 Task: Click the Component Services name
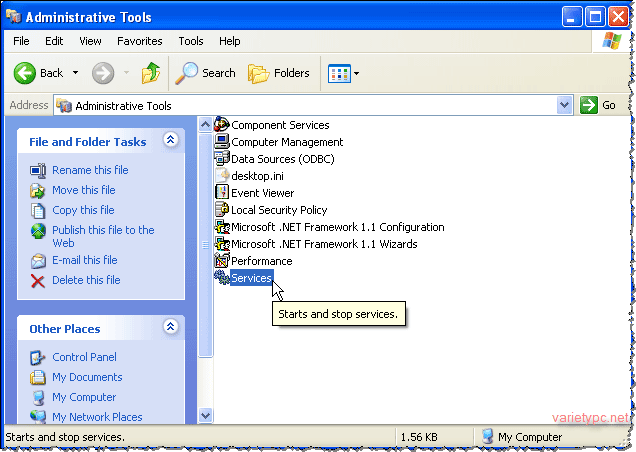click(x=280, y=125)
